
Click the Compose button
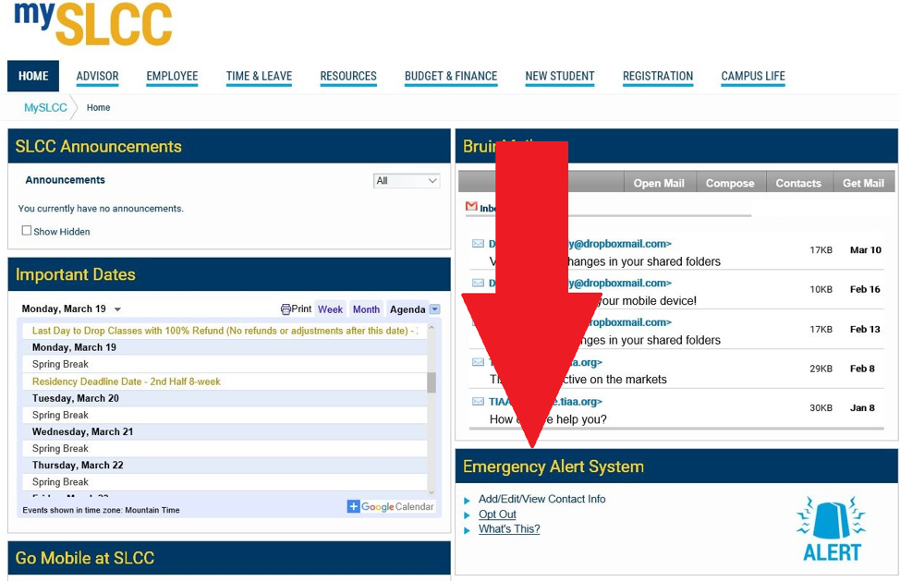click(x=730, y=183)
